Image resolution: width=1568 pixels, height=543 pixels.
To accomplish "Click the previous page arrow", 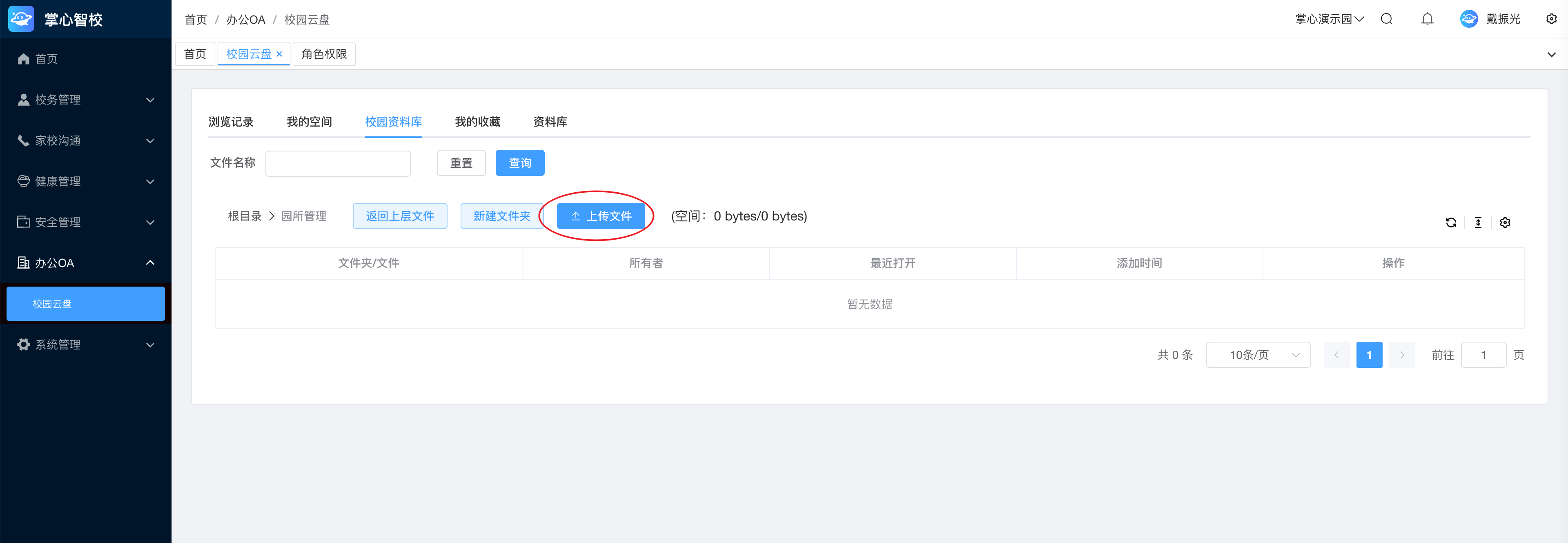I will (1336, 355).
